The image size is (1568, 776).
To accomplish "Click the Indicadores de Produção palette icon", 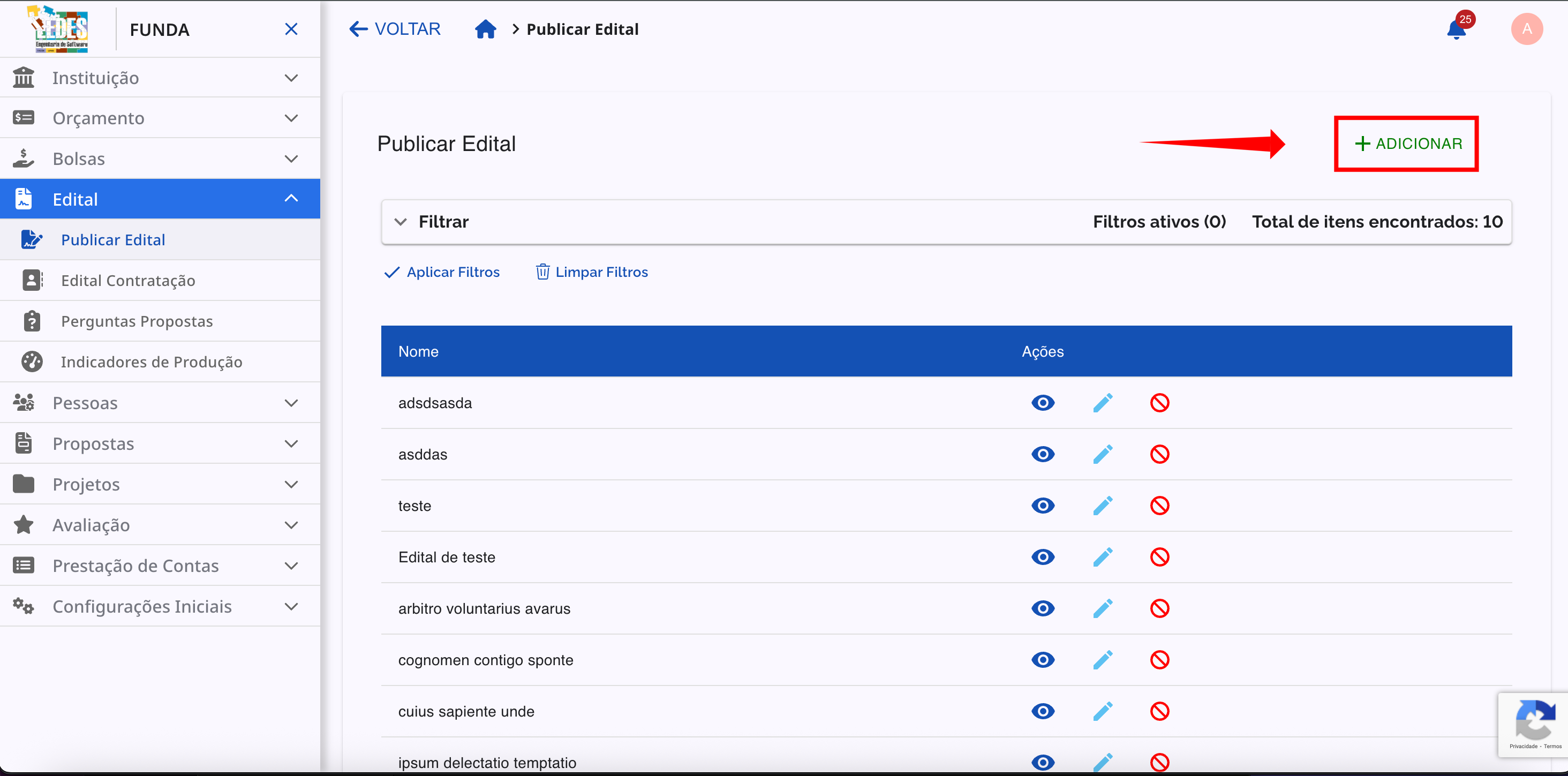I will [32, 361].
